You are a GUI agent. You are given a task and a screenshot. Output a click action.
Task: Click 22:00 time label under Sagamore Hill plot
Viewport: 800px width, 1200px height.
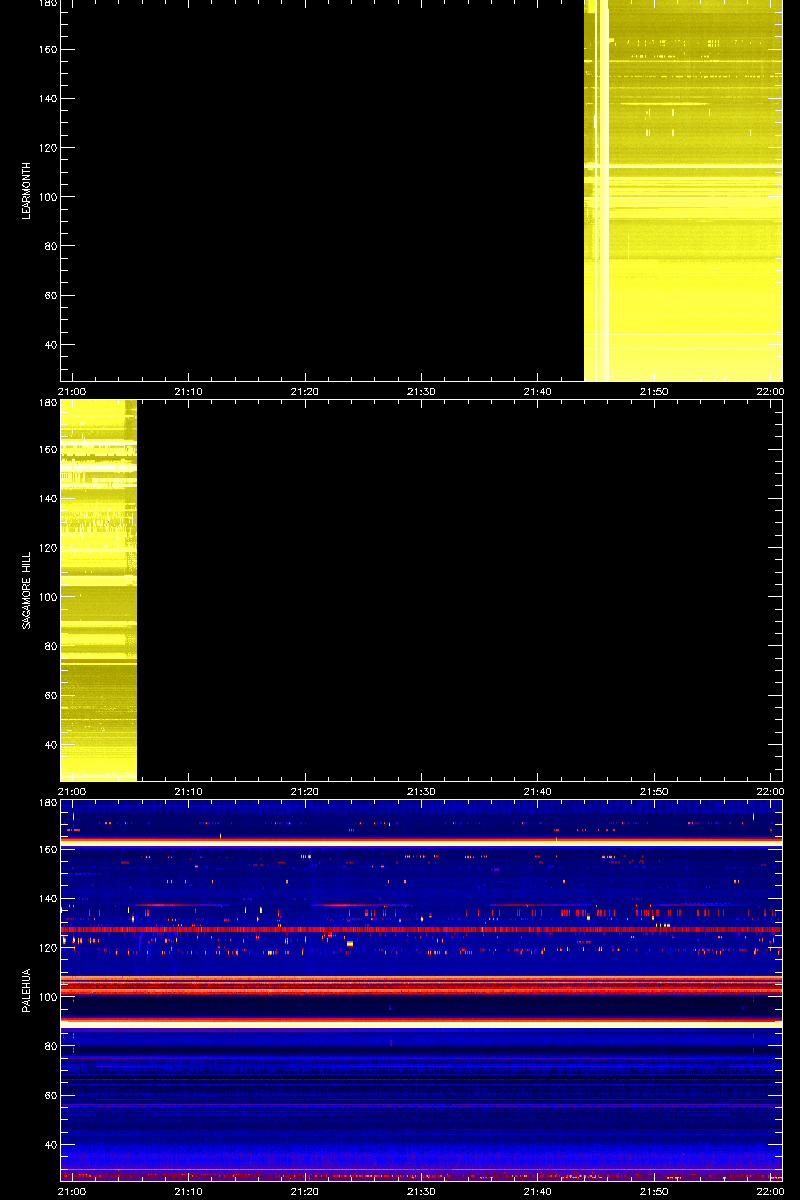pos(770,791)
